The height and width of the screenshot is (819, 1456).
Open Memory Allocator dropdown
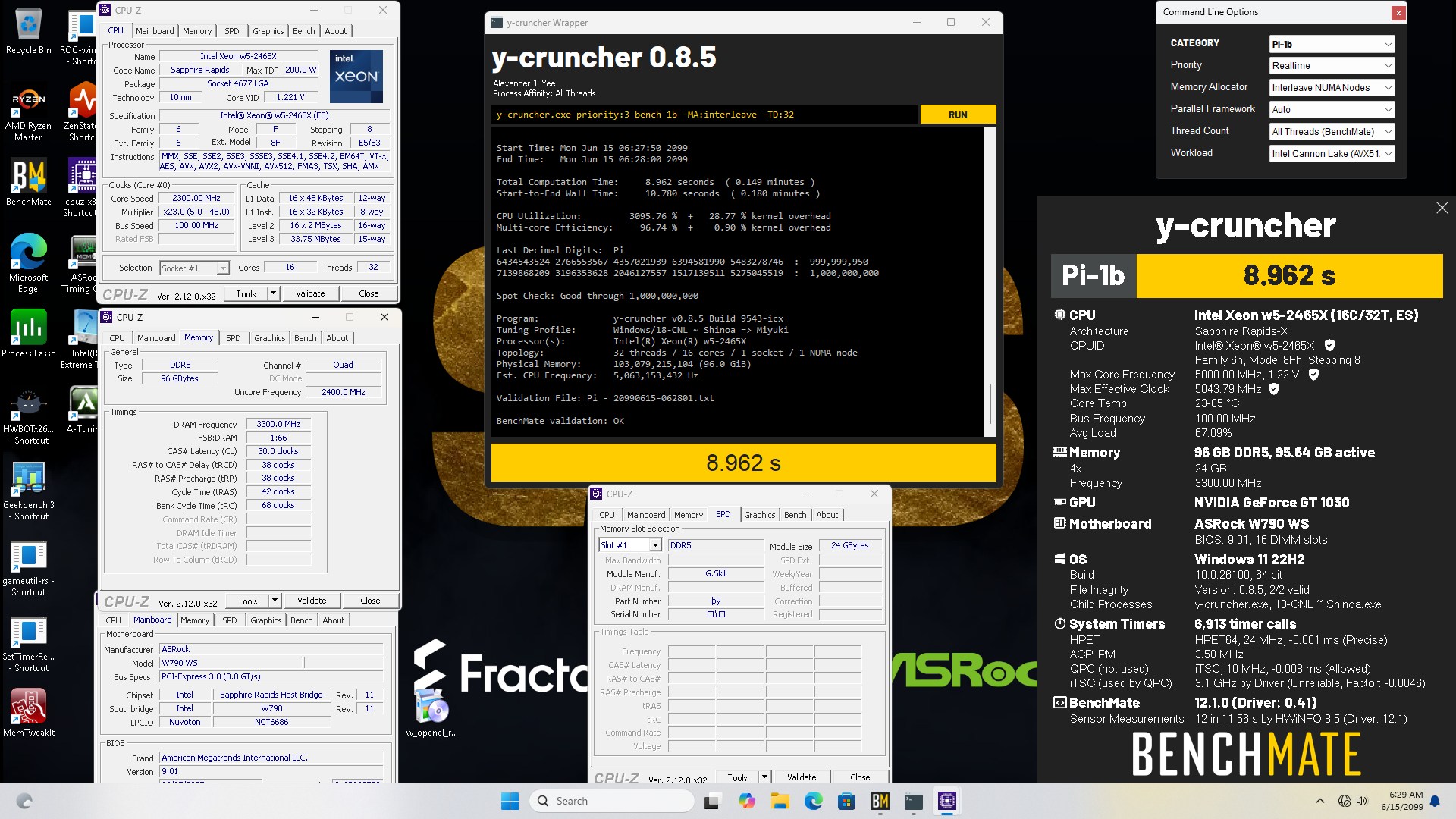[x=1332, y=88]
